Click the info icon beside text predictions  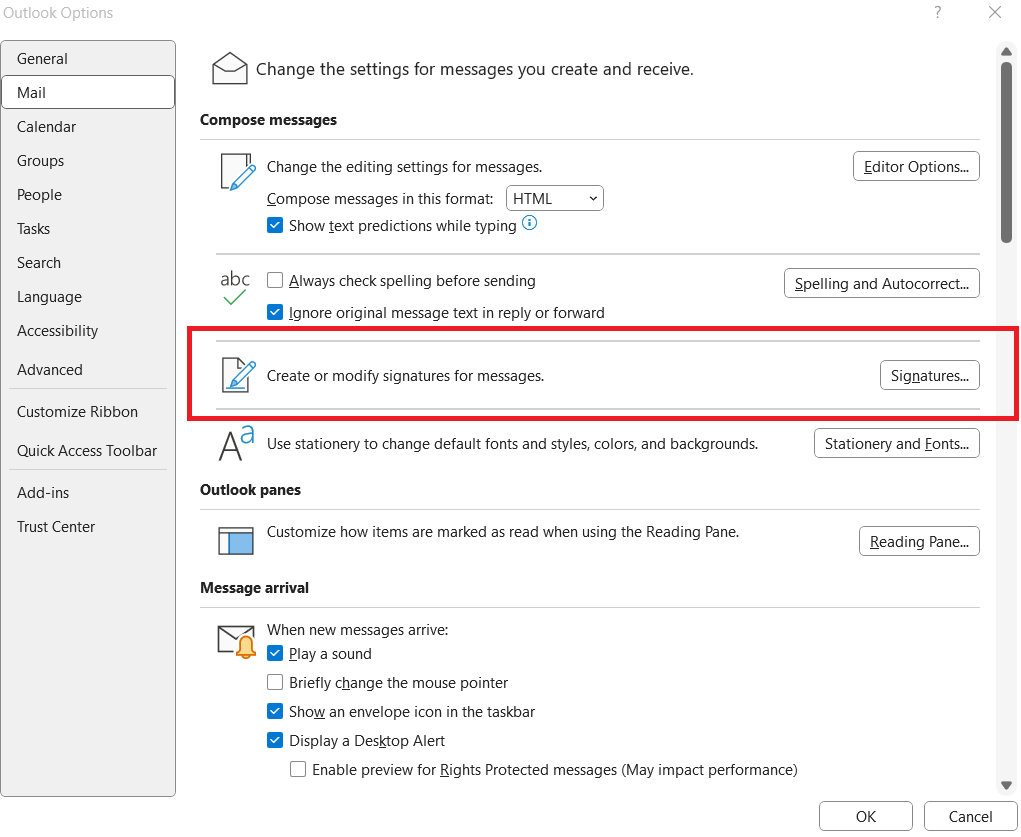point(530,223)
